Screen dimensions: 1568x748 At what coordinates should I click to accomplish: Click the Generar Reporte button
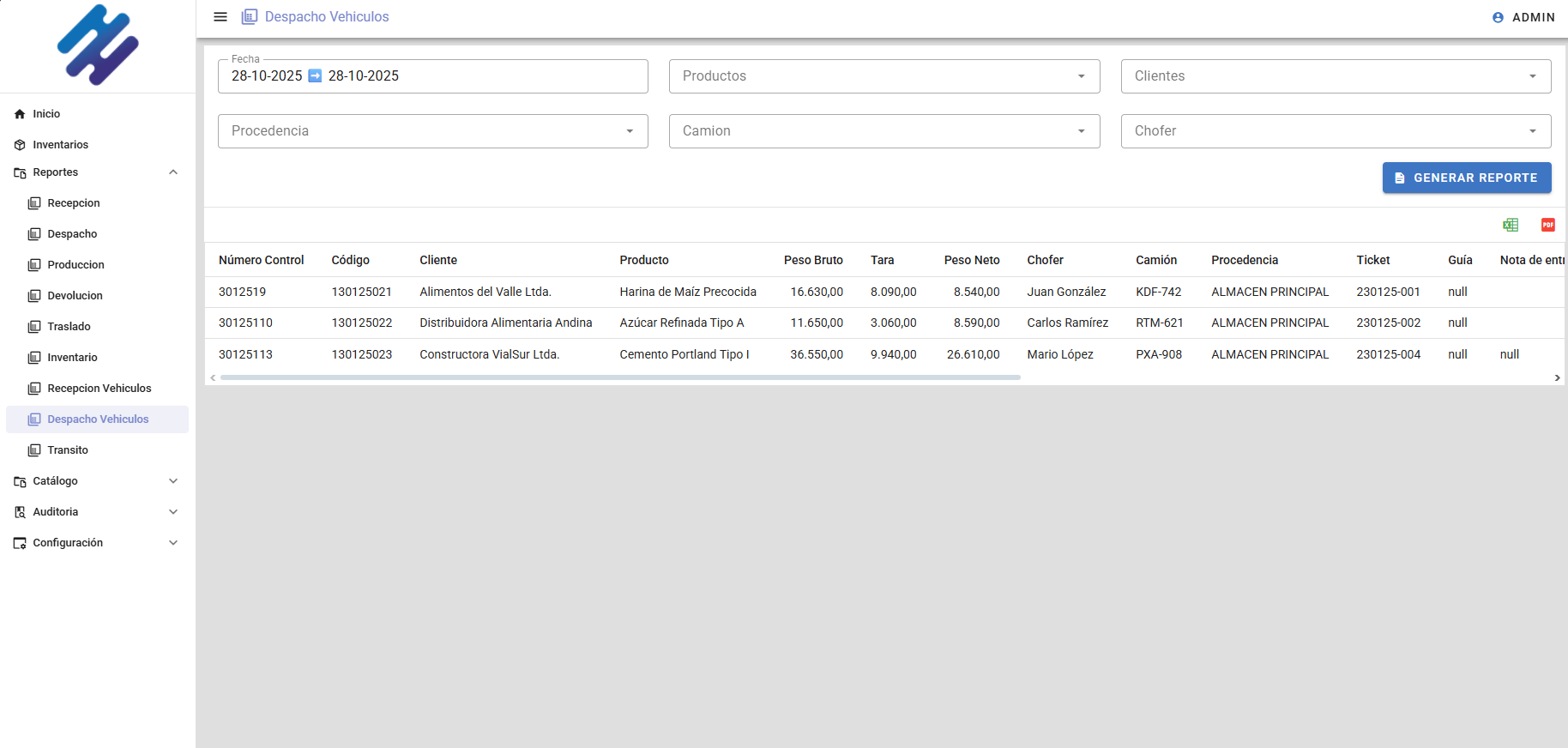point(1466,178)
